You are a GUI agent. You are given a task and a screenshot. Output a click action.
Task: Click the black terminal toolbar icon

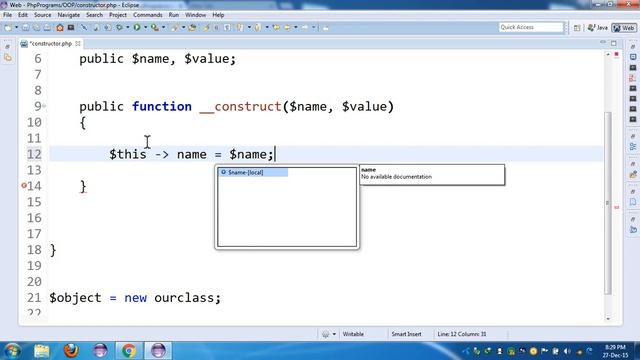click(x=71, y=27)
